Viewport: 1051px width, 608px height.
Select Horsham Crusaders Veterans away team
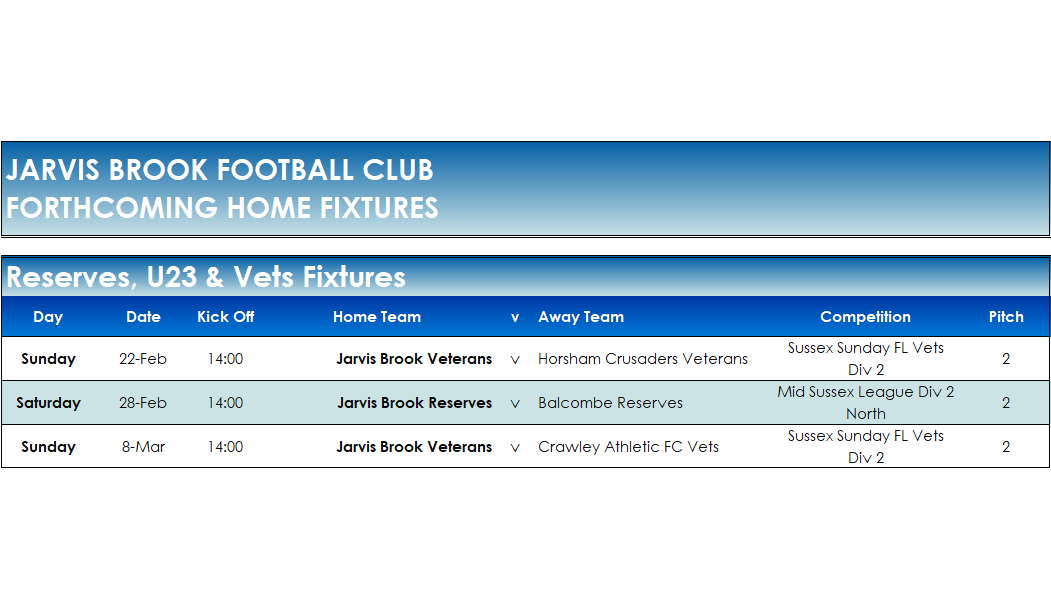pos(643,359)
